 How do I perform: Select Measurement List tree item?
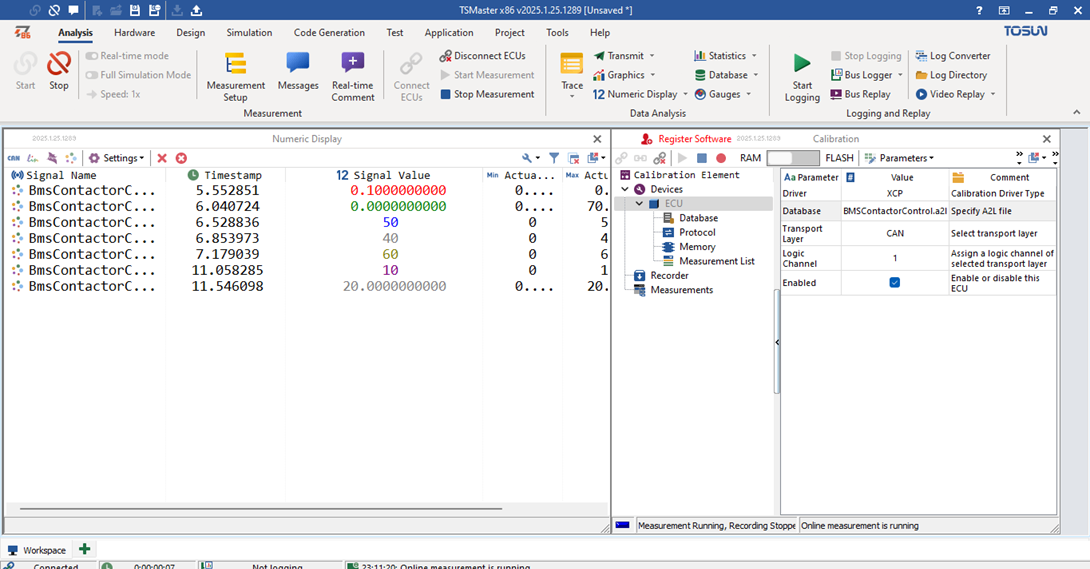pyautogui.click(x=717, y=261)
